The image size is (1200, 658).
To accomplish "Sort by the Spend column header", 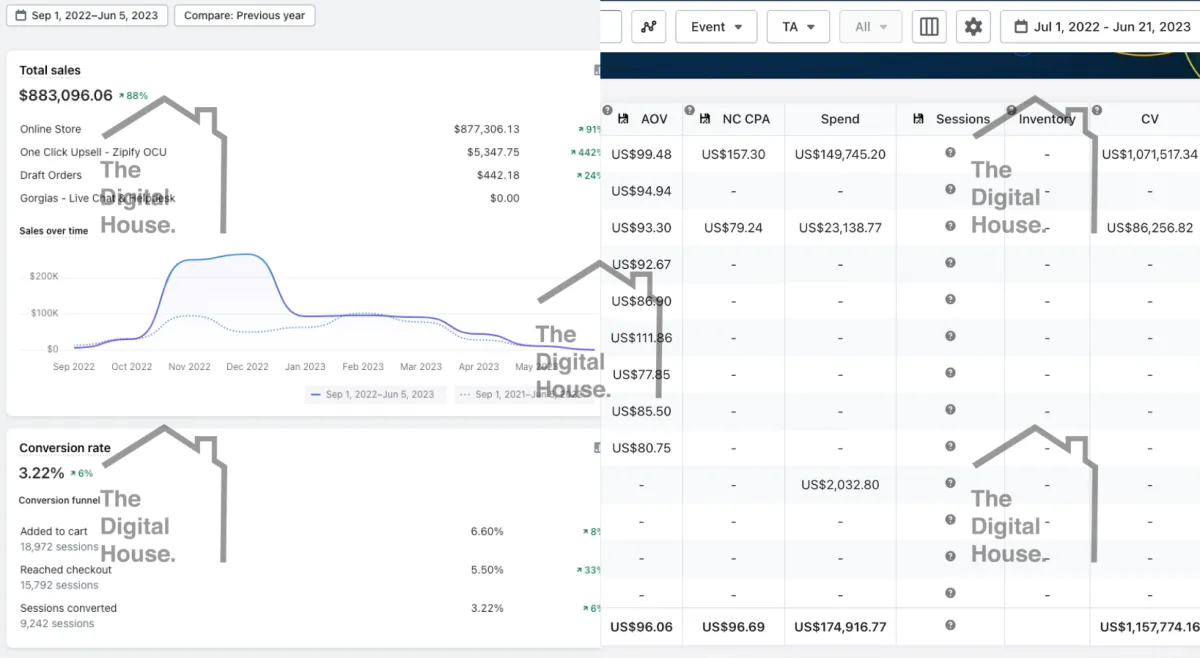I will [x=840, y=119].
